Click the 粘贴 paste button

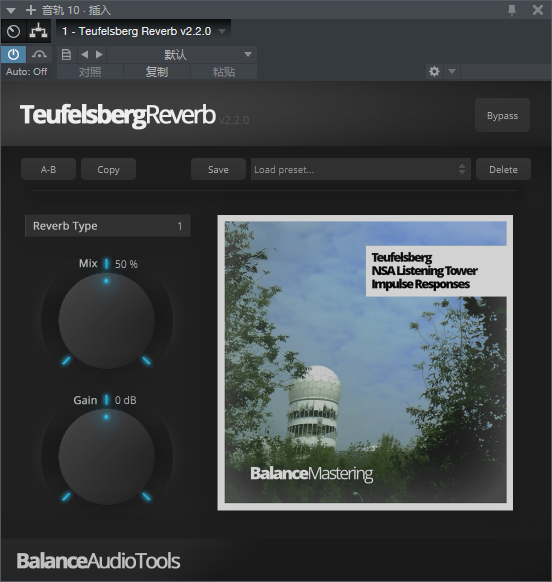point(224,72)
